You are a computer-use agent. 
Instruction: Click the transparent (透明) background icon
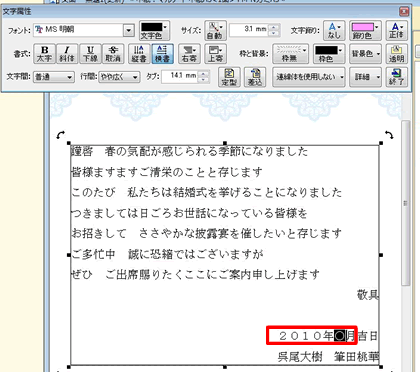point(396,54)
